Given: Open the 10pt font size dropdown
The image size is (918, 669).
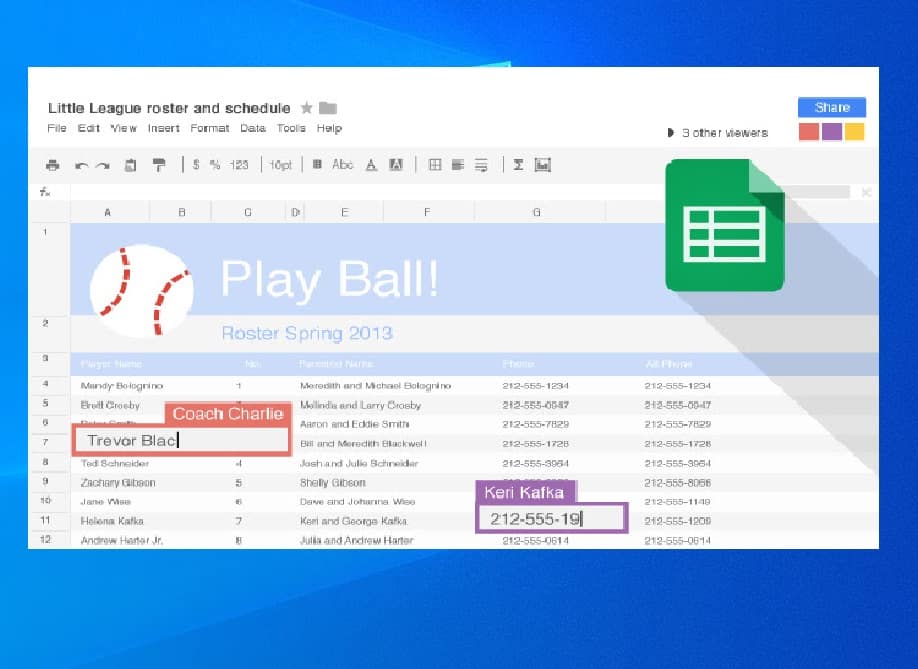Looking at the screenshot, I should [x=280, y=165].
